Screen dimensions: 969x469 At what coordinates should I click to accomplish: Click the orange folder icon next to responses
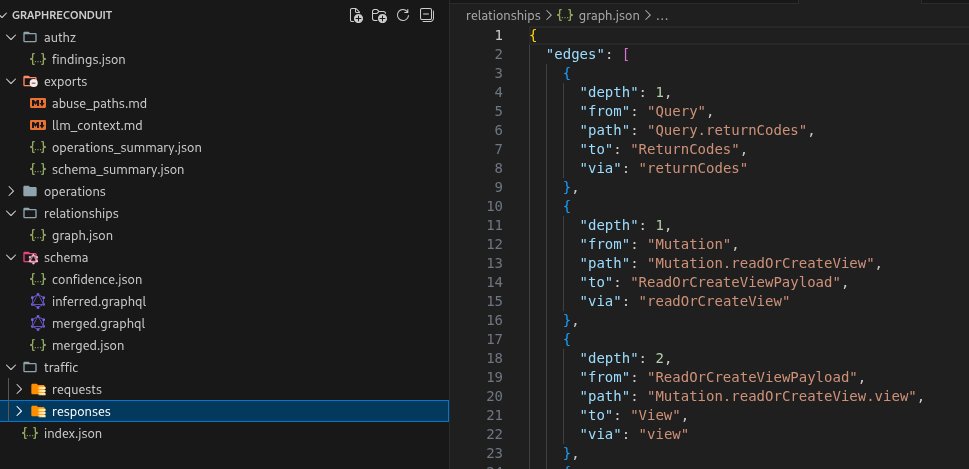click(38, 412)
